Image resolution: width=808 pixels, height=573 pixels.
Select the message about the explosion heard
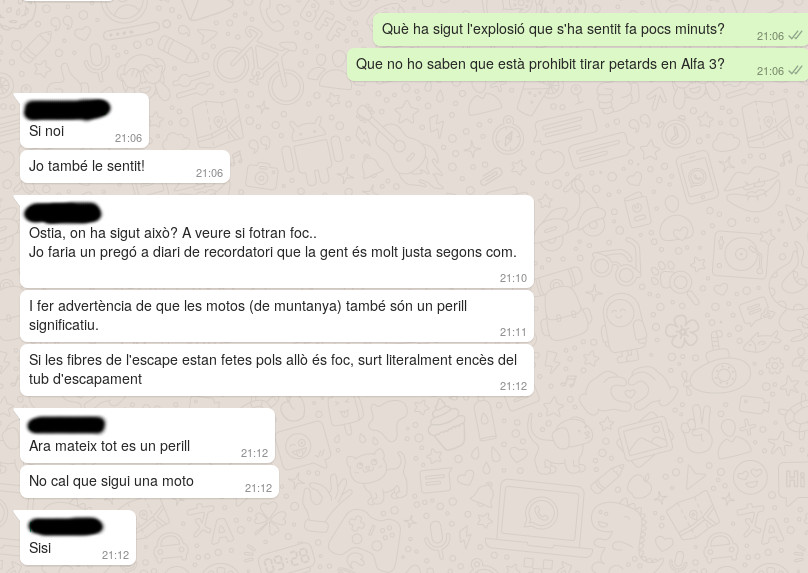(590, 30)
